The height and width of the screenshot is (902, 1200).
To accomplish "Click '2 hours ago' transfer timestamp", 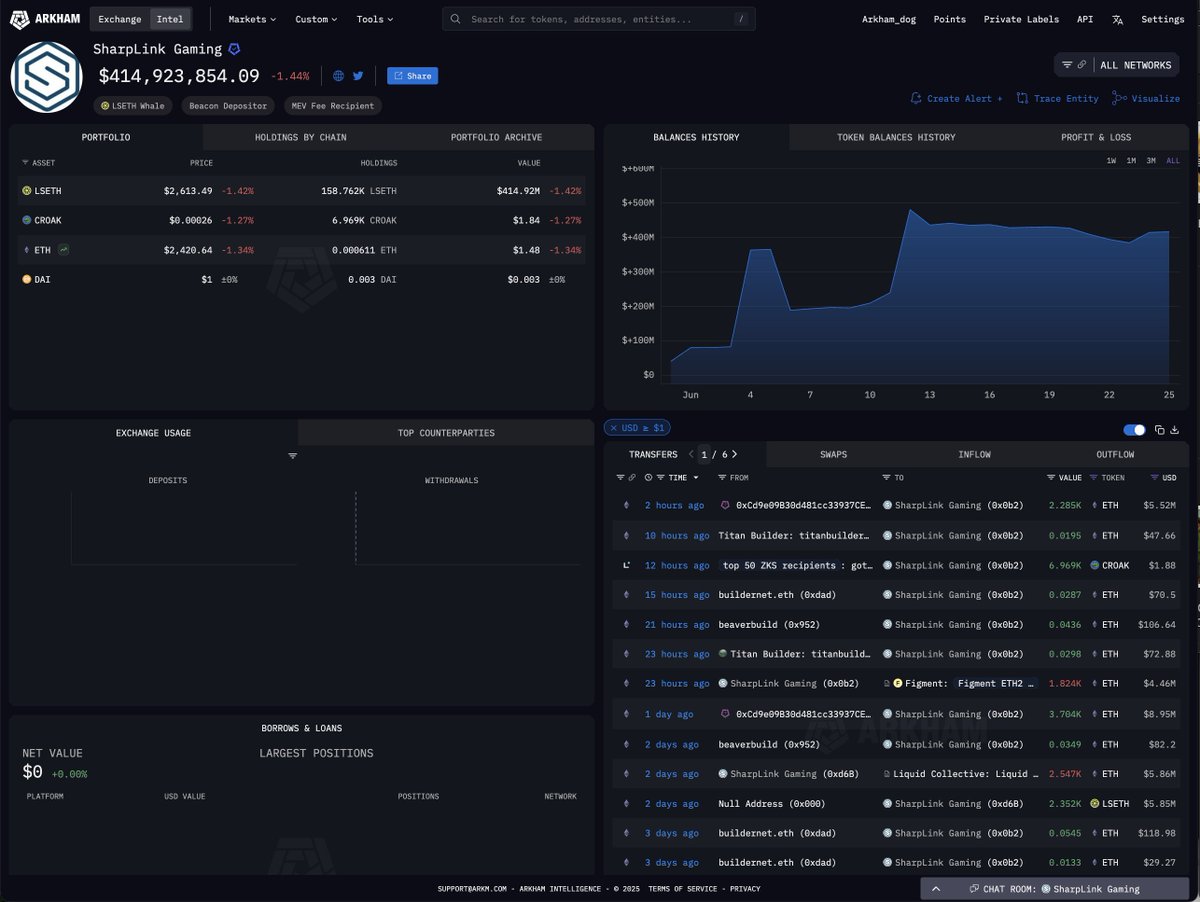I will tap(674, 506).
